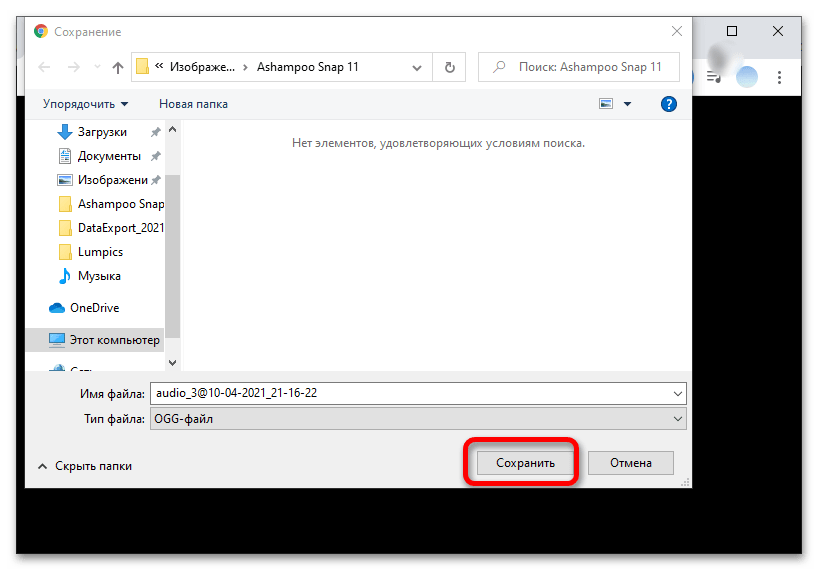Click the Up one level arrow
This screenshot has width=818, height=570.
click(118, 68)
